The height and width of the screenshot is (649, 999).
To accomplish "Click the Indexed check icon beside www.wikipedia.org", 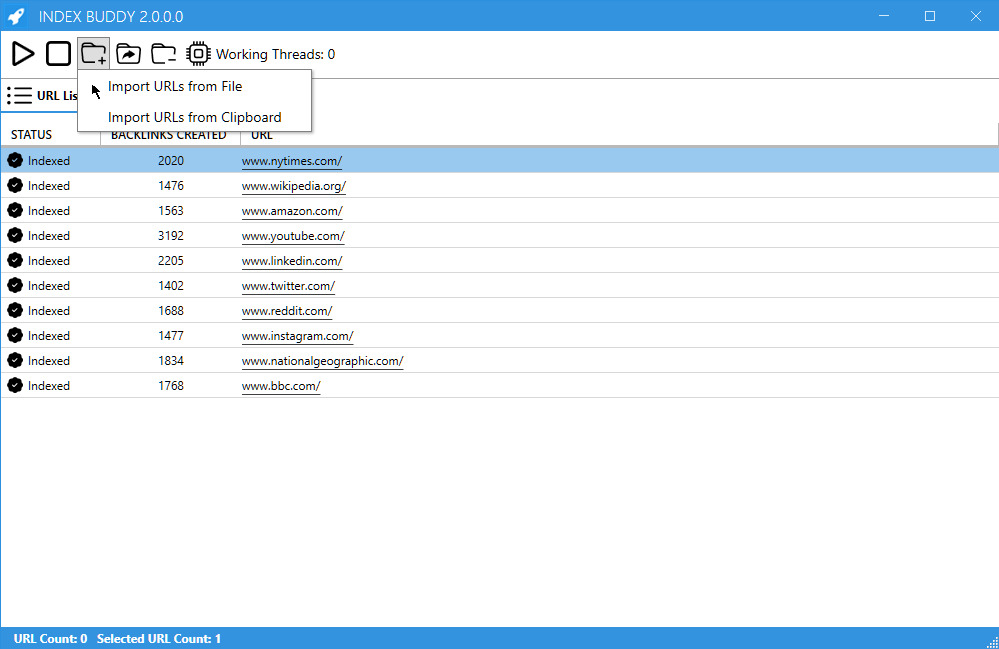I will click(x=14, y=185).
